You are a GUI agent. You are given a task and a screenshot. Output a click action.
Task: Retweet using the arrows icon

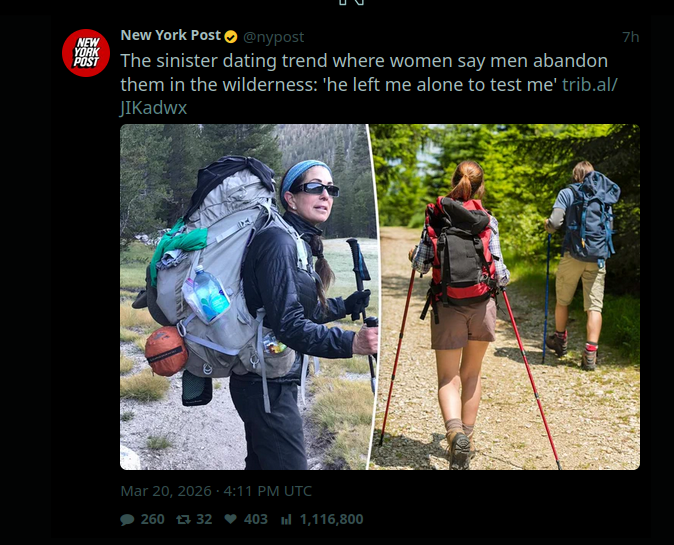click(x=184, y=520)
